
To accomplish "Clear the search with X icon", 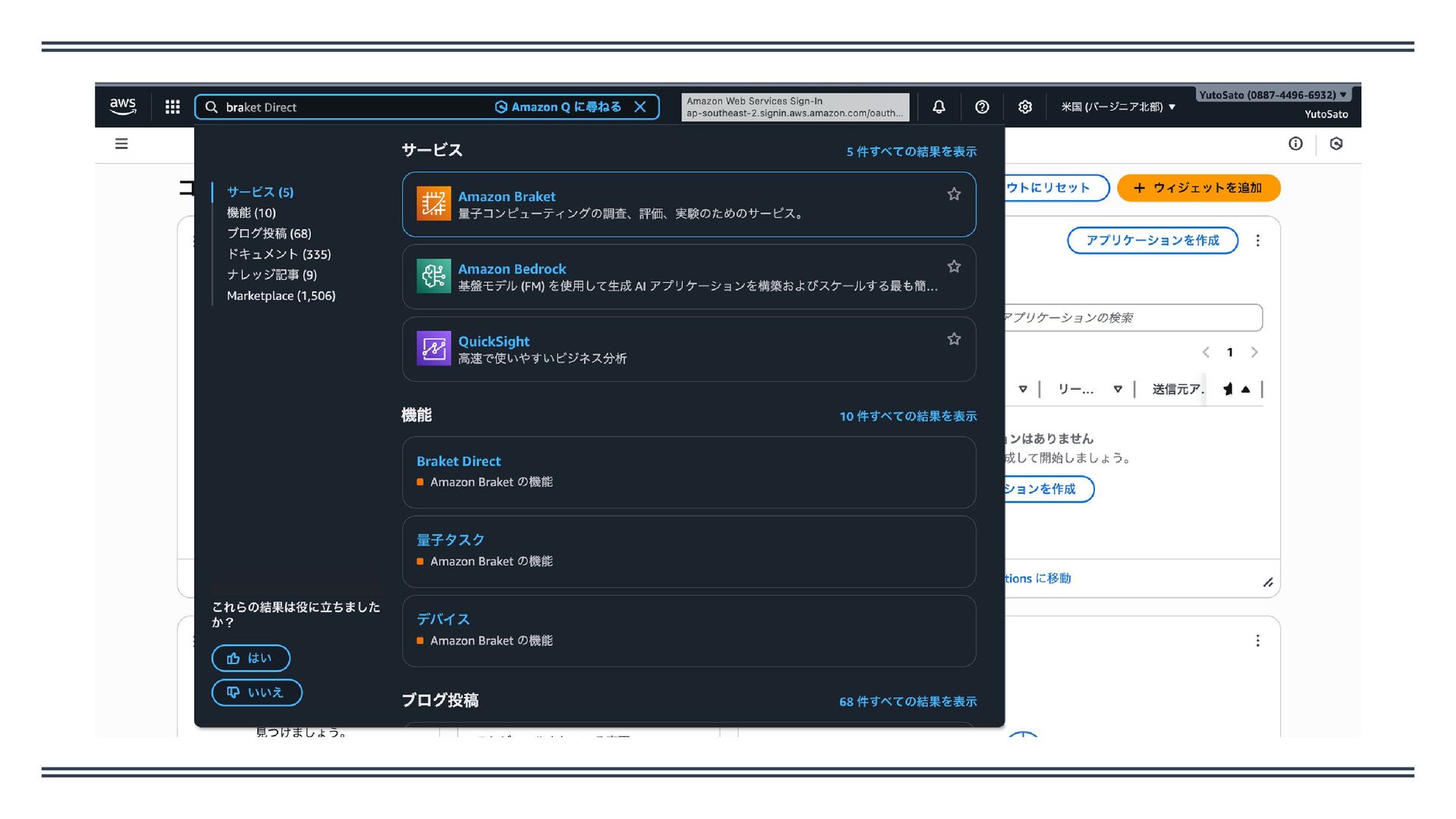I will (640, 107).
